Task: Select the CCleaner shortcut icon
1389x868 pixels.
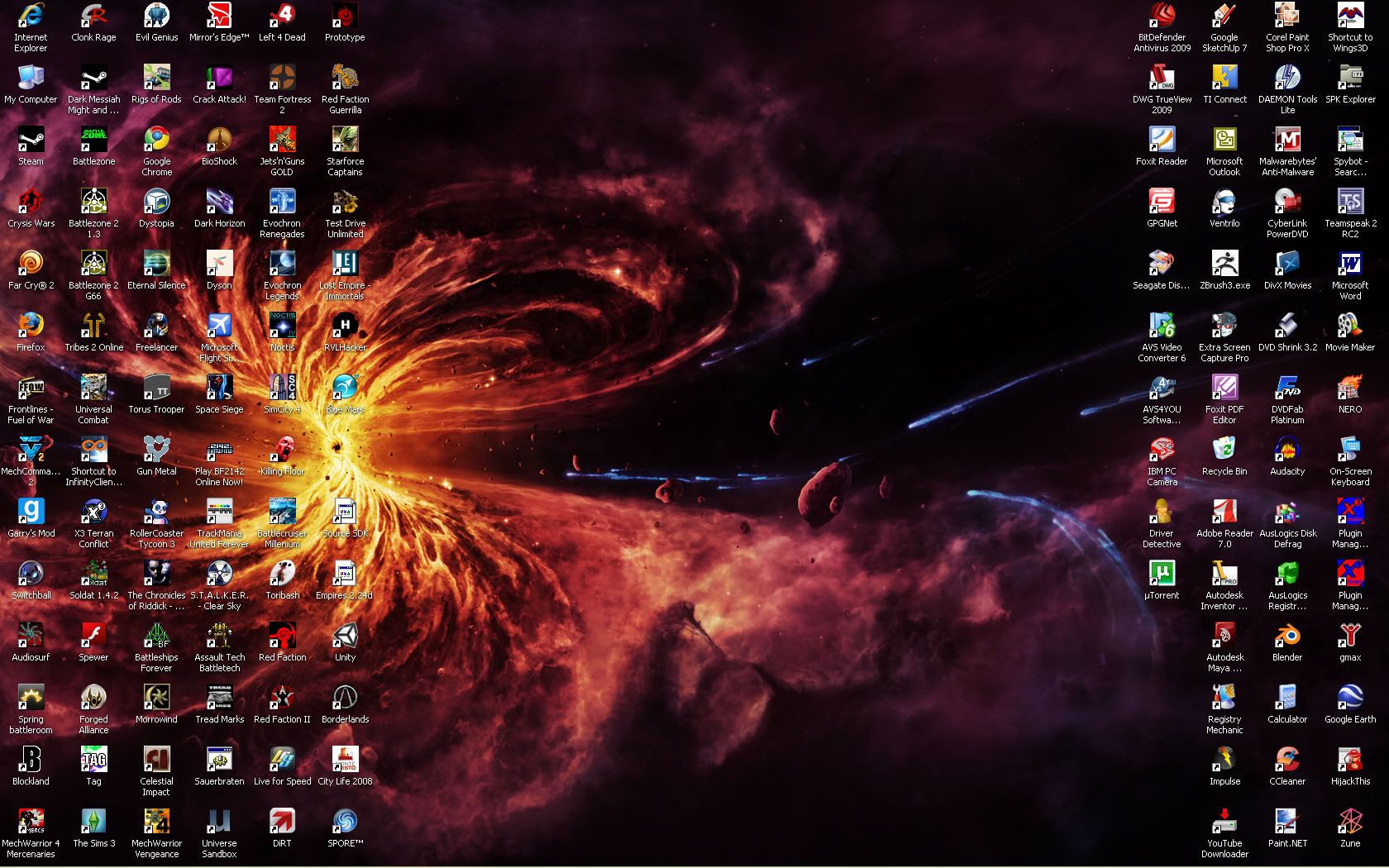Action: coord(1287,760)
